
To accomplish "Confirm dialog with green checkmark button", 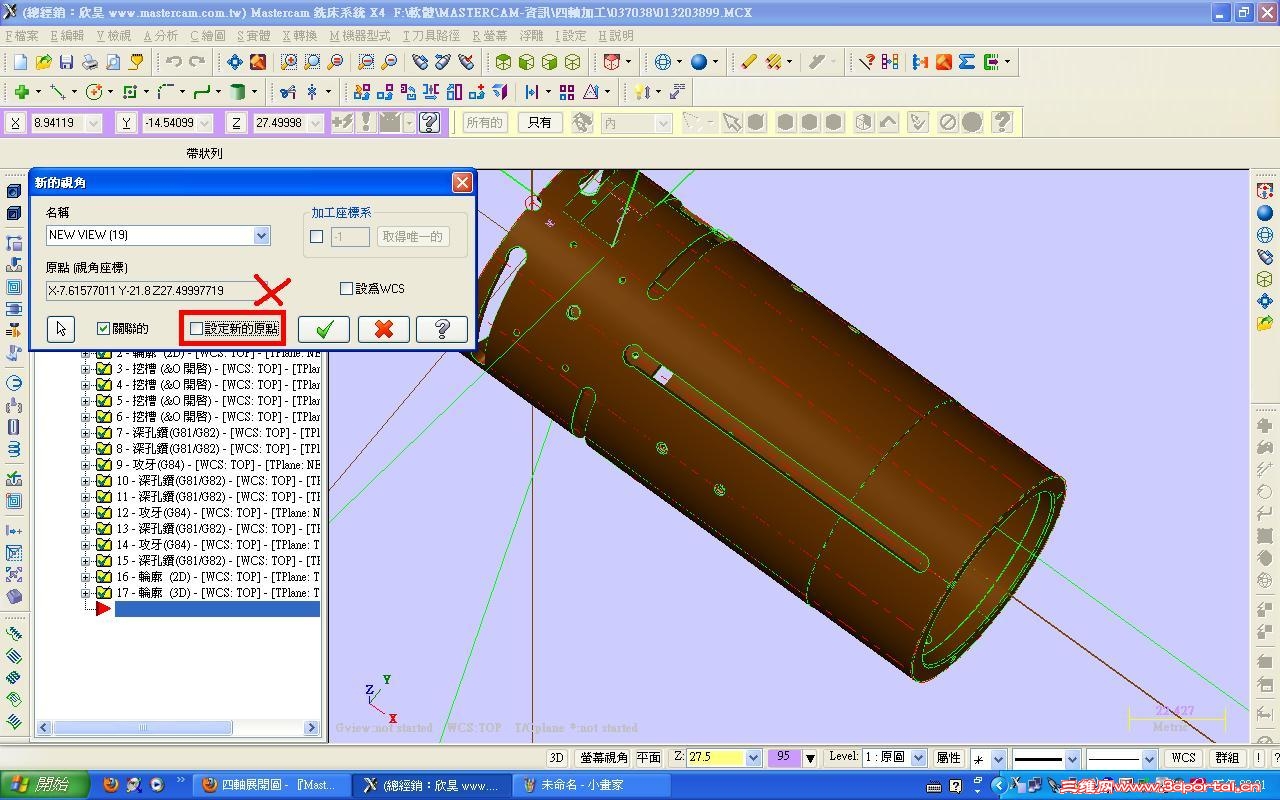I will [324, 329].
